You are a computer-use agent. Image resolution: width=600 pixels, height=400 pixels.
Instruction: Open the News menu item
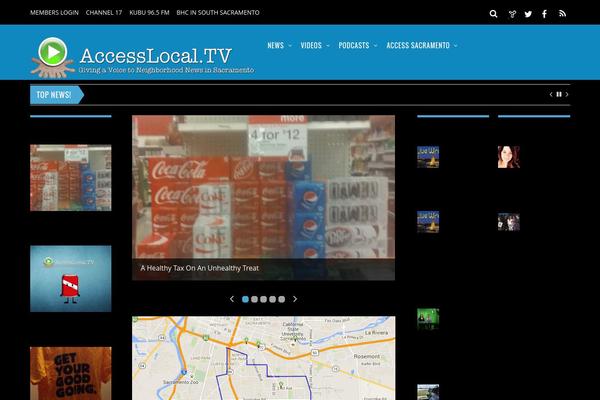click(x=276, y=45)
